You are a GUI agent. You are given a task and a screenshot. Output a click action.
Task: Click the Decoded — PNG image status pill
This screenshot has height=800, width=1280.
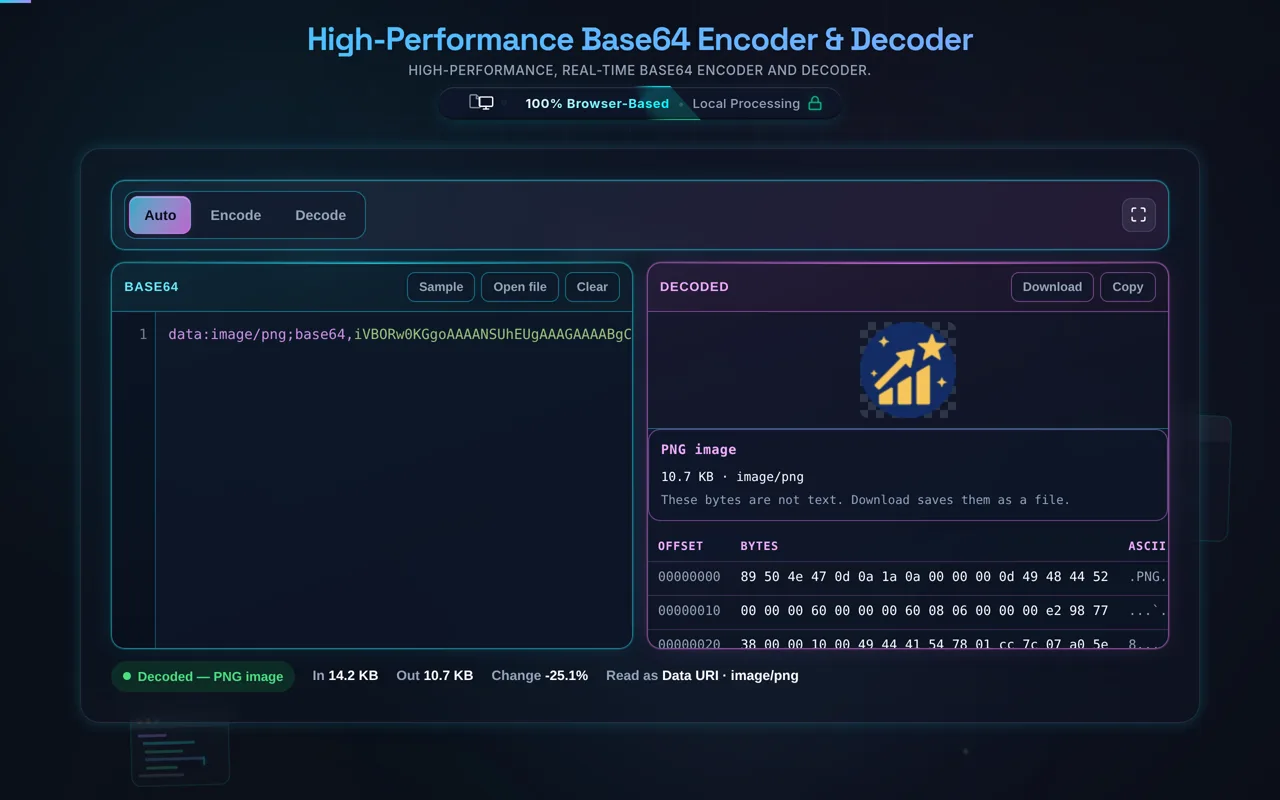203,676
